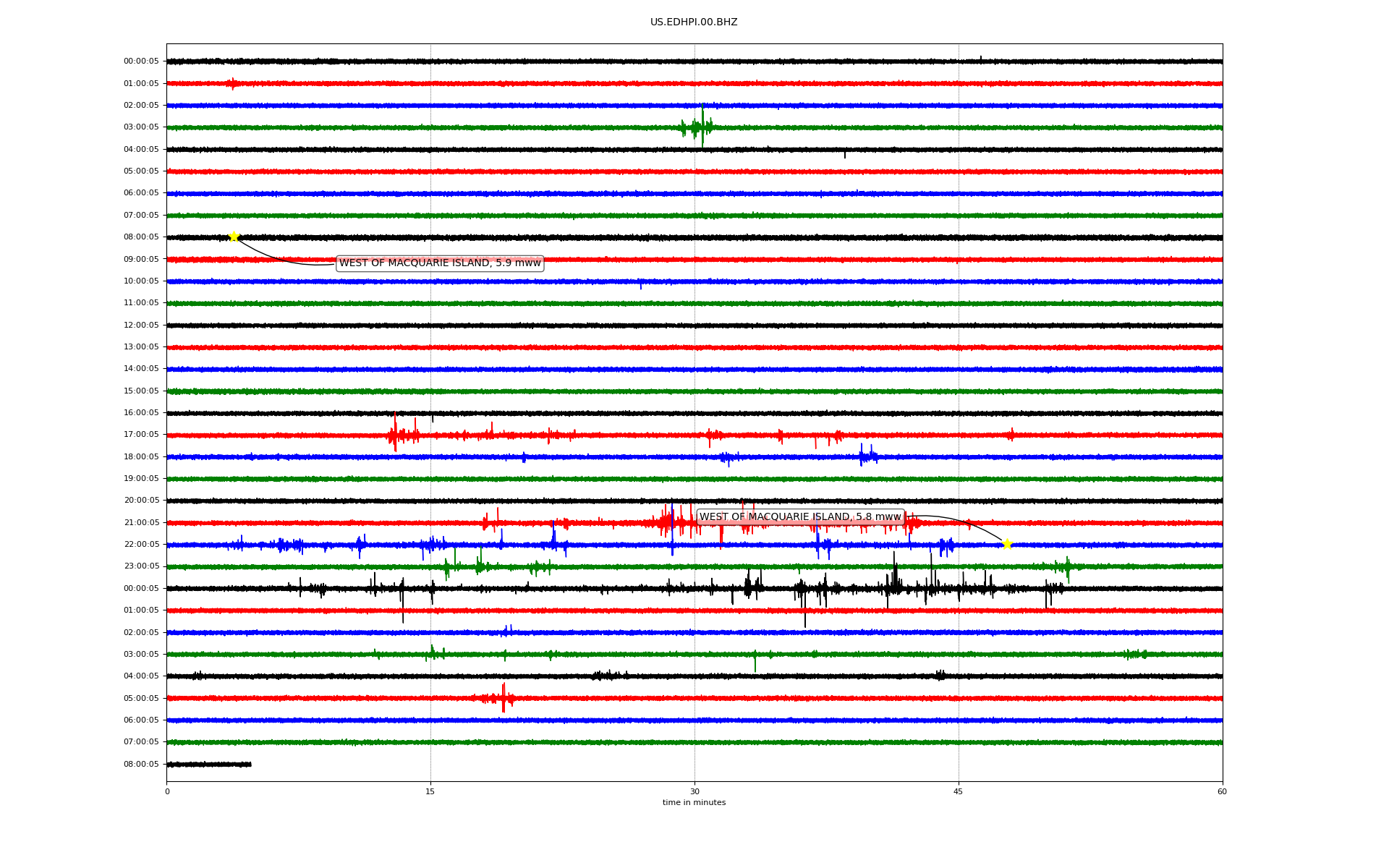
Task: Click the yellow star on 22:00:05 trace
Action: point(1007,544)
